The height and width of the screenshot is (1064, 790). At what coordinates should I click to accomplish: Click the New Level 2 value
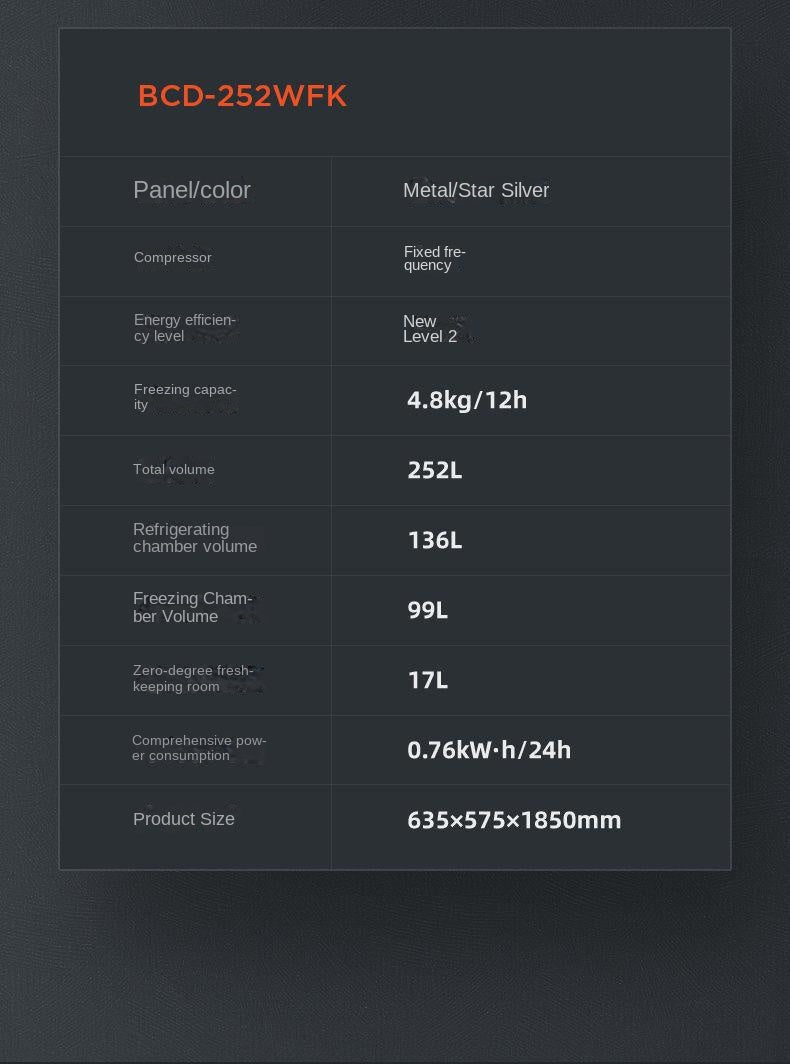[430, 329]
